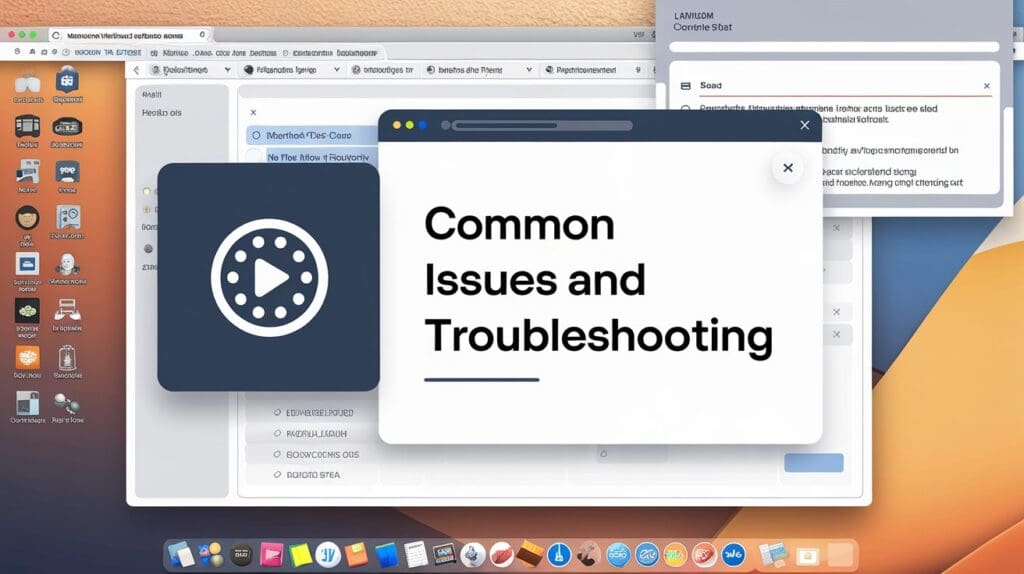Viewport: 1024px width, 574px height.
Task: Open the dark round icon in the dock
Action: point(242,555)
